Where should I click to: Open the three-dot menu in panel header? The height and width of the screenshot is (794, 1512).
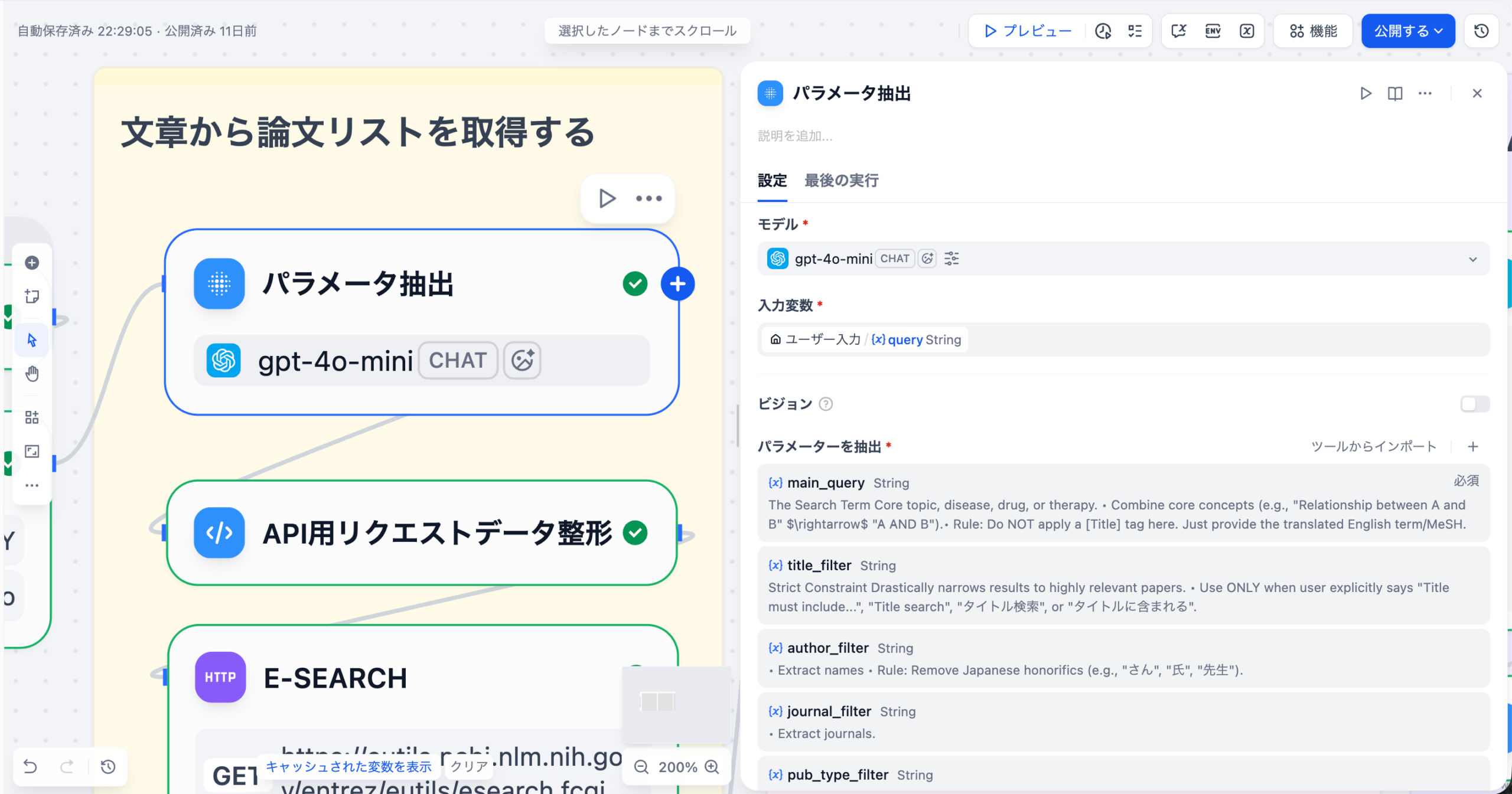coord(1425,93)
